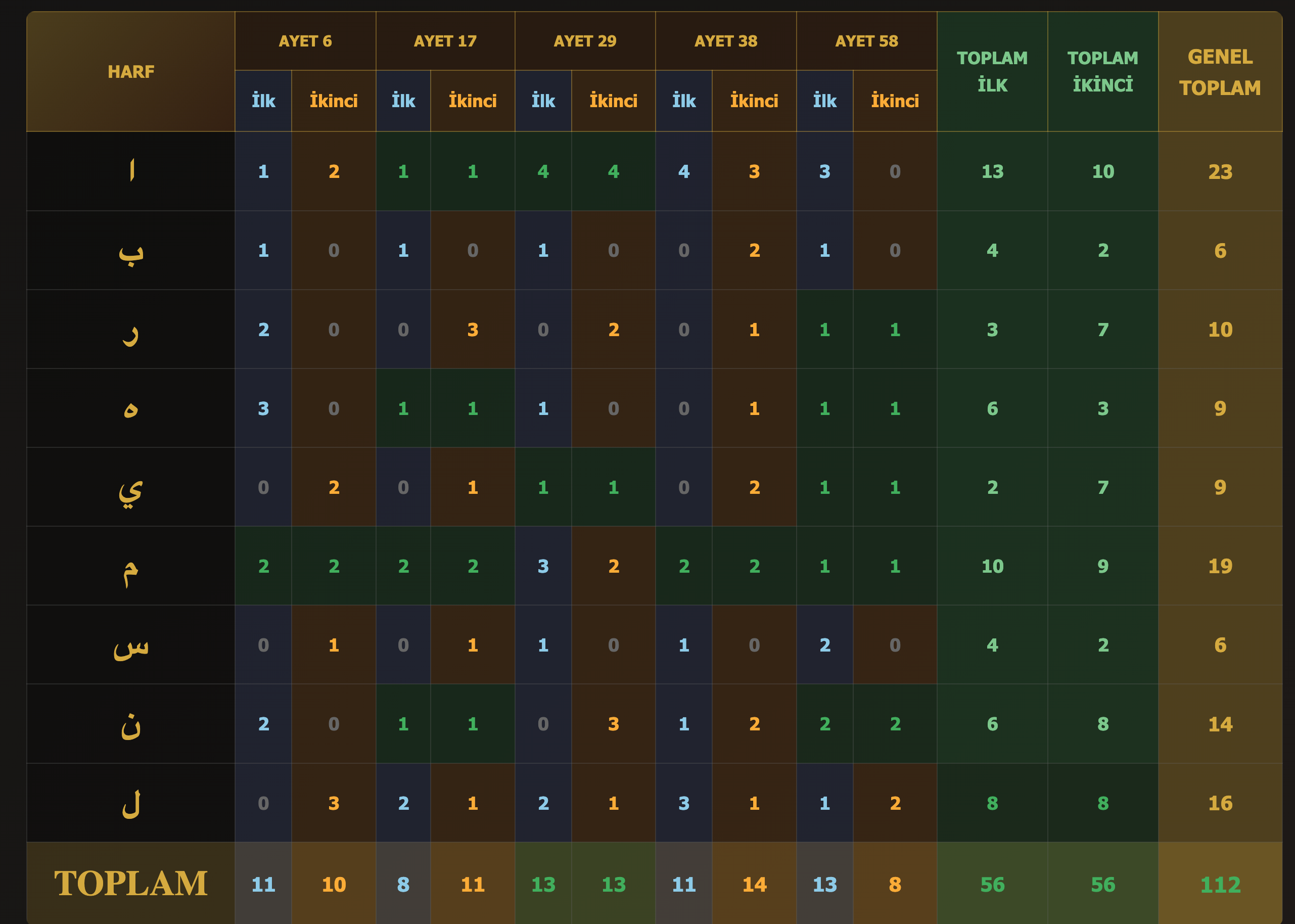
Task: Select the Arabic letter ba row label
Action: [x=130, y=250]
